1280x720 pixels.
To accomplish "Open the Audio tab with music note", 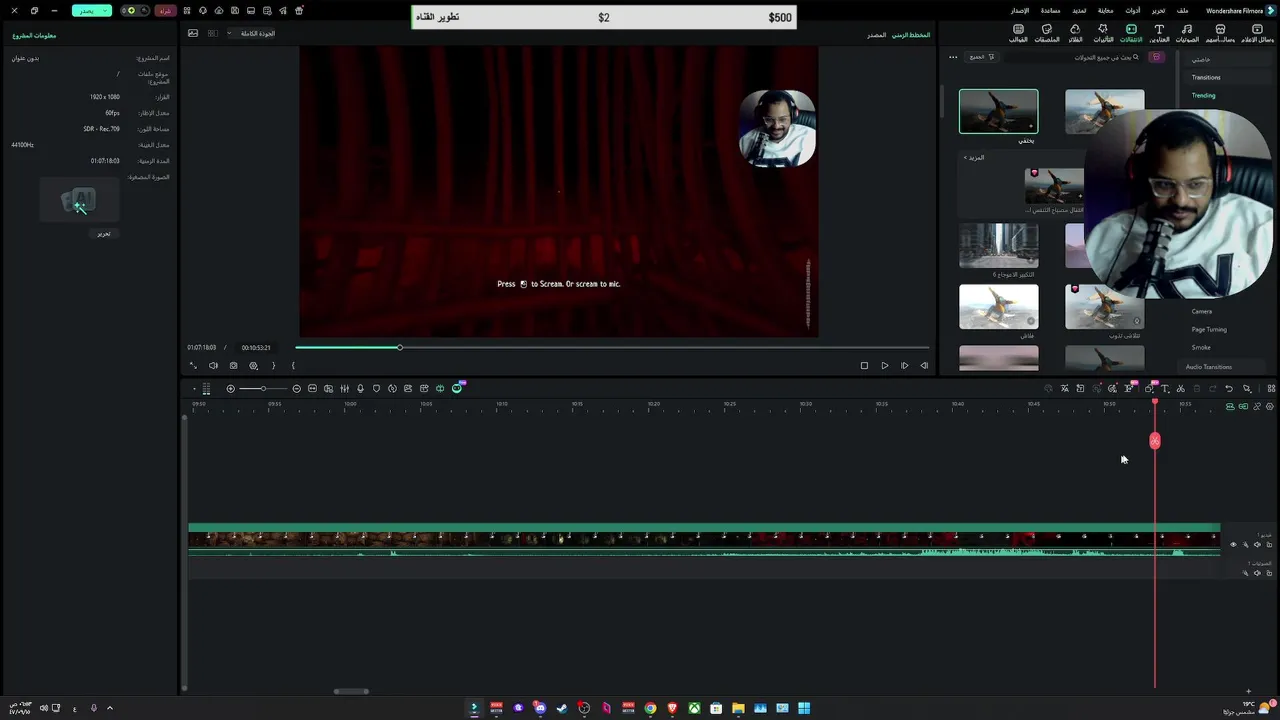I will (1187, 33).
